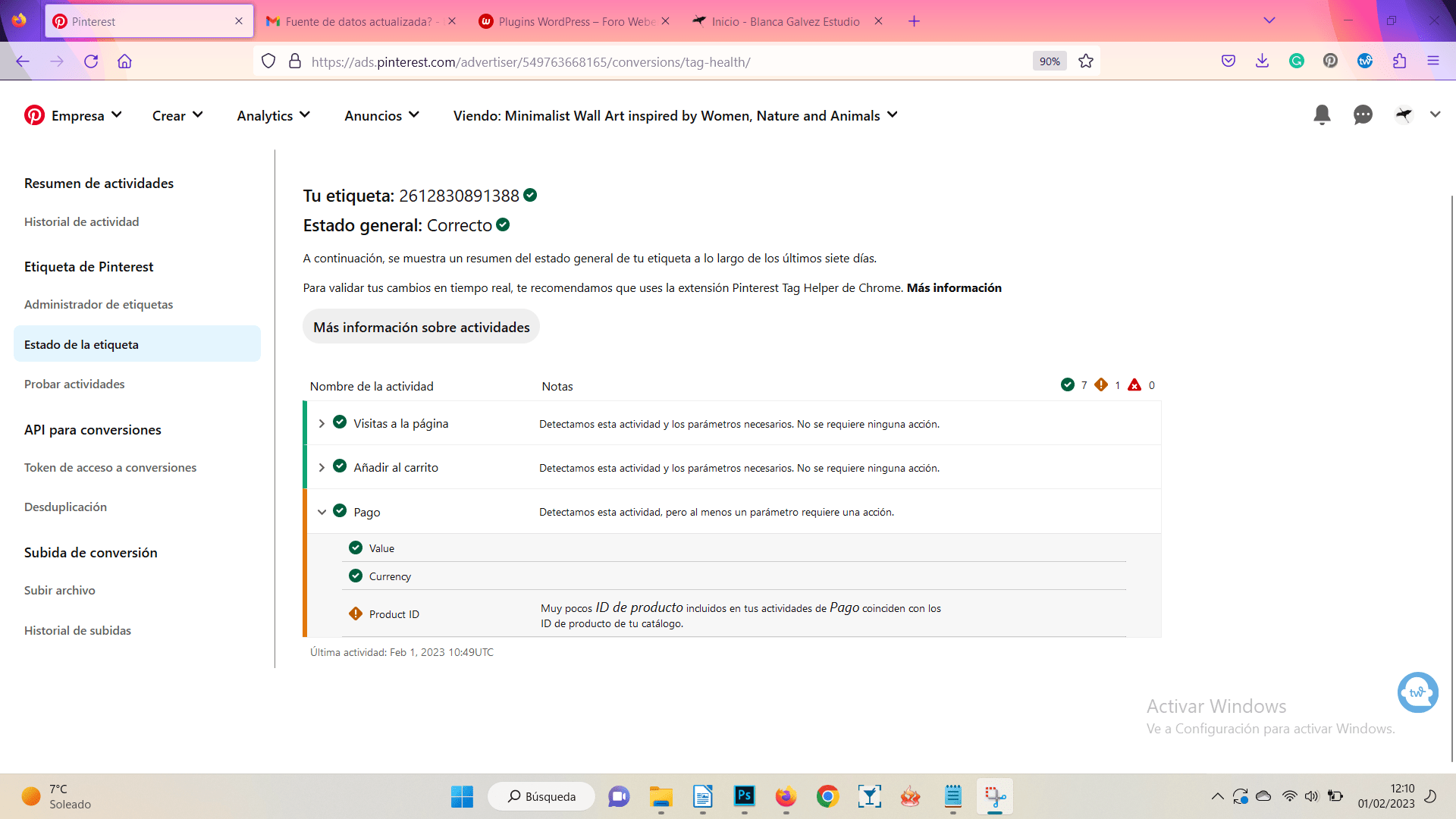The width and height of the screenshot is (1456, 819).
Task: Show hidden system tray icons
Action: click(1217, 796)
